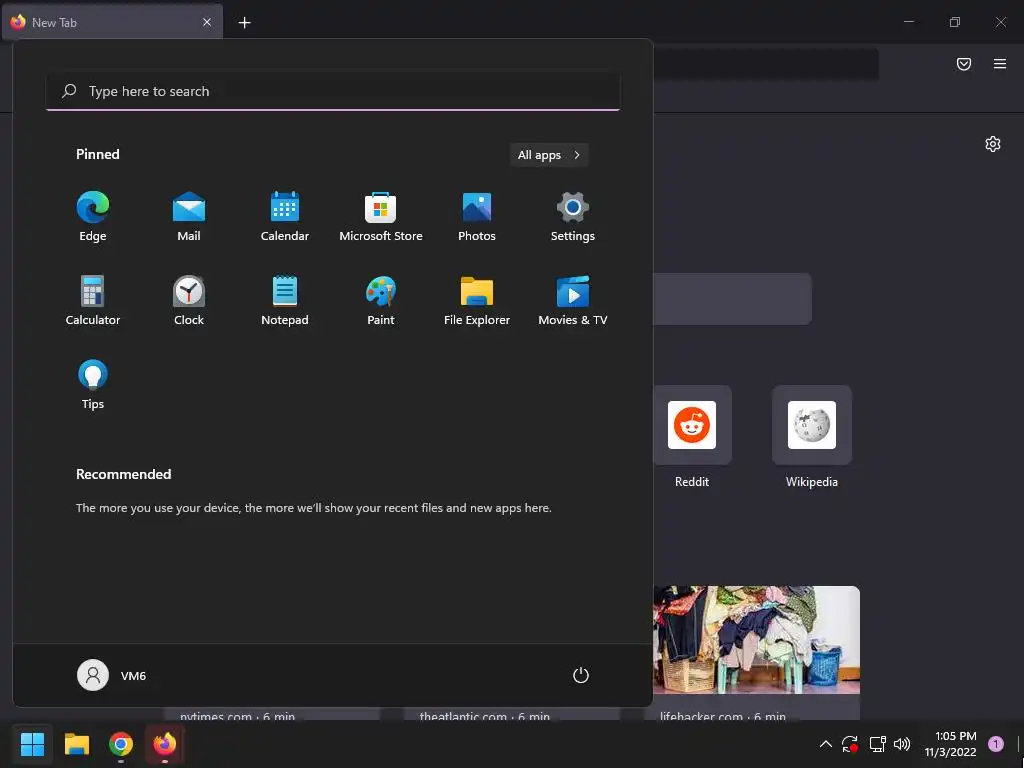Open the notification count badge
Image resolution: width=1024 pixels, height=768 pixels.
[x=995, y=743]
